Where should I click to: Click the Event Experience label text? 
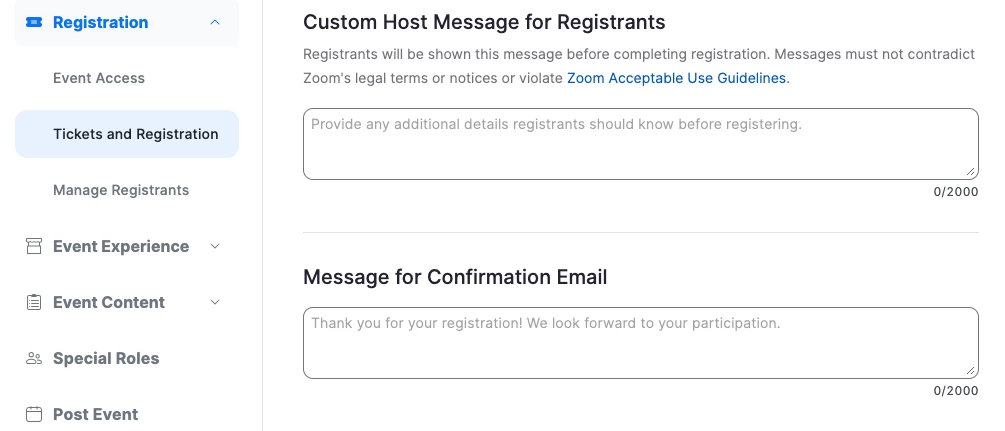pos(121,246)
